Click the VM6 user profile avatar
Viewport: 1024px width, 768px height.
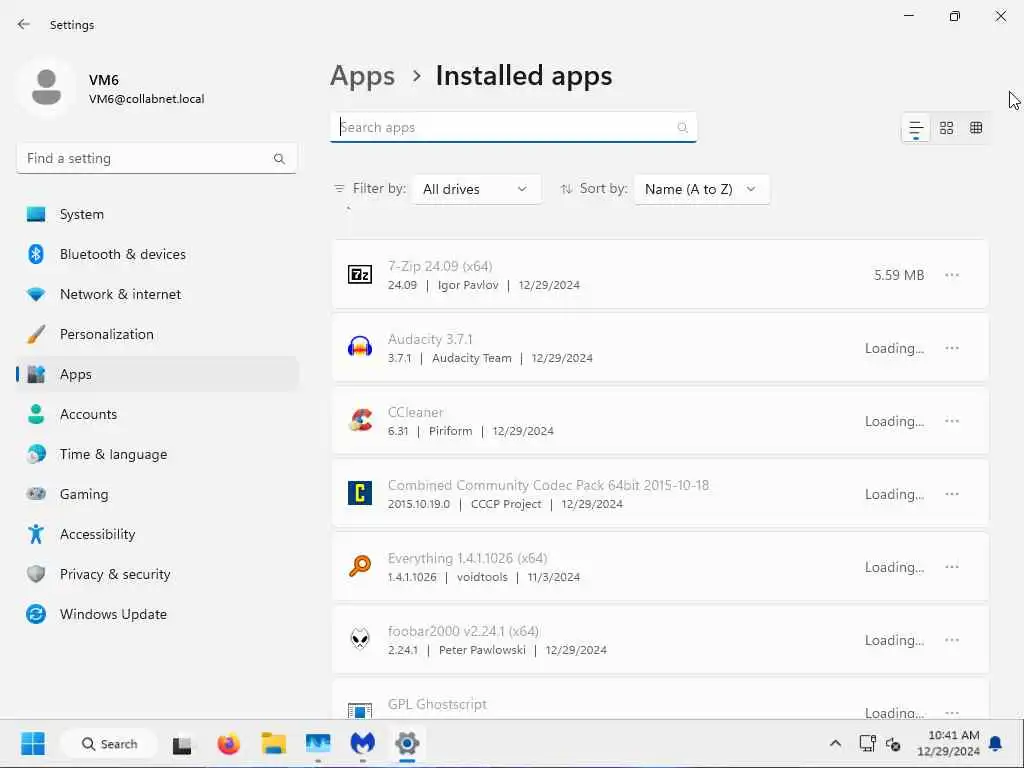[x=46, y=88]
